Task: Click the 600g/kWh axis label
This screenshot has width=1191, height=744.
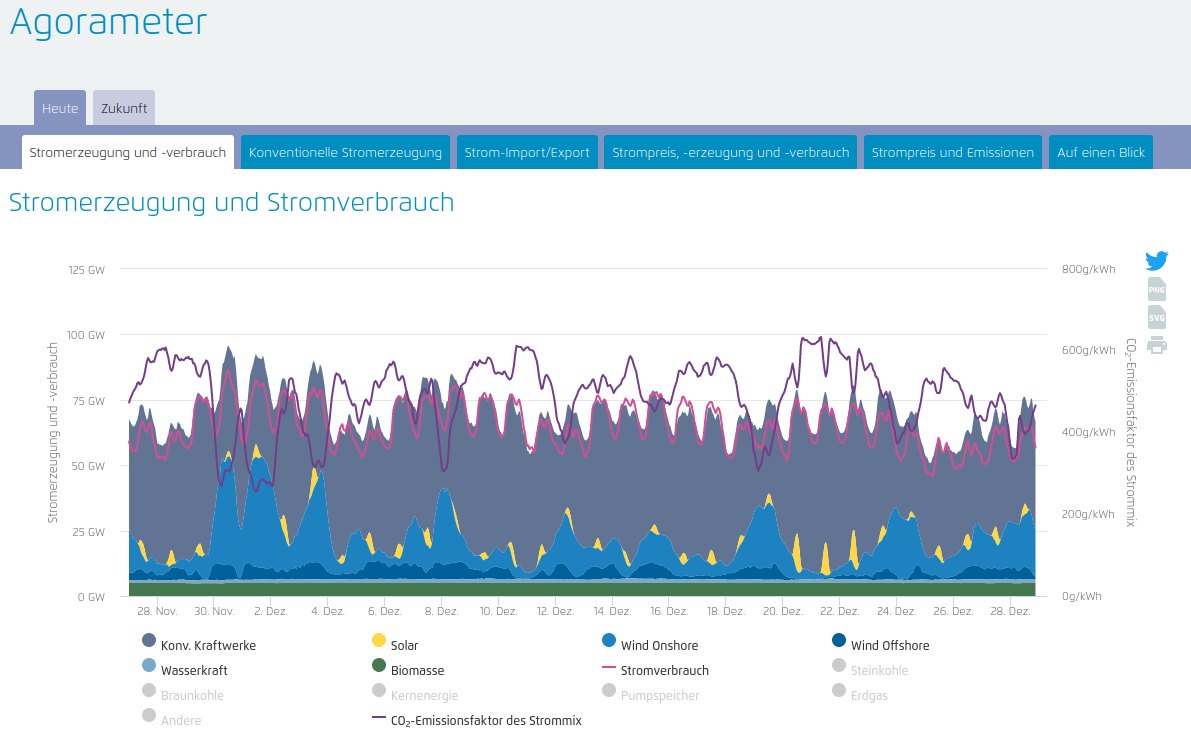Action: click(1088, 350)
